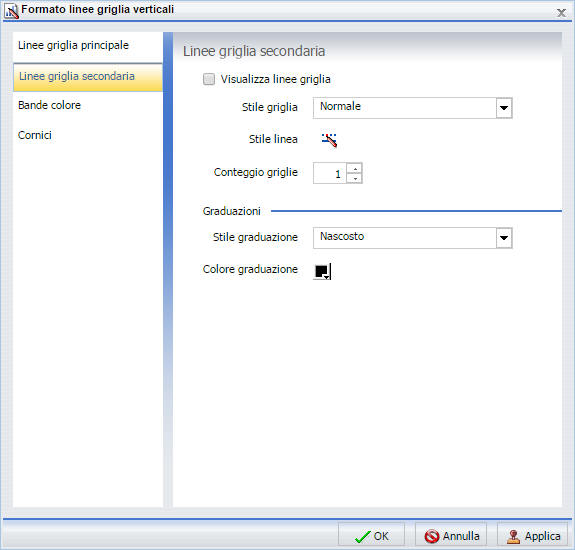This screenshot has width=575, height=550.
Task: Open the Colore graduazione black swatch
Action: coord(323,271)
